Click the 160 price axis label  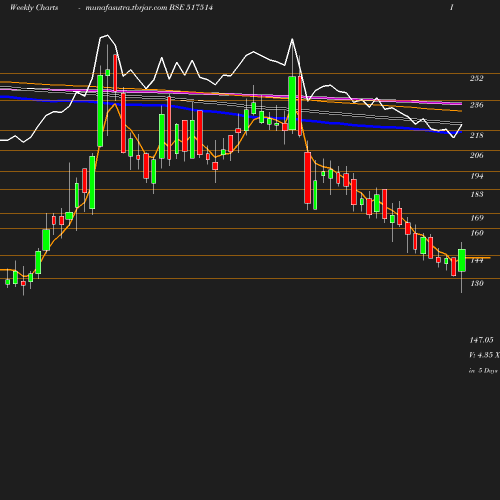(x=476, y=233)
